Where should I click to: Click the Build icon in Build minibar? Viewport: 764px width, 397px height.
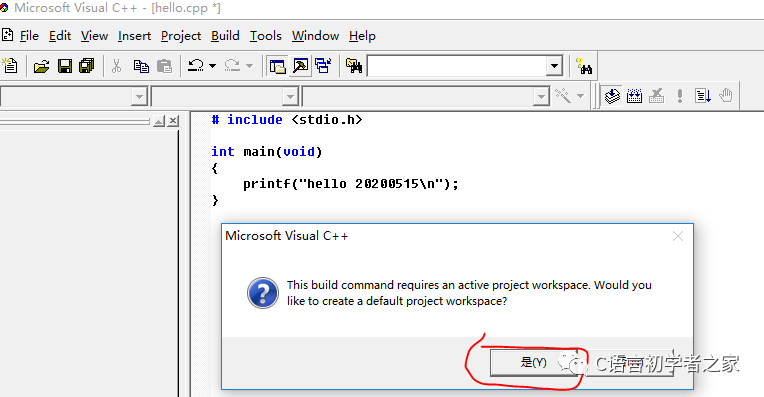coord(634,95)
